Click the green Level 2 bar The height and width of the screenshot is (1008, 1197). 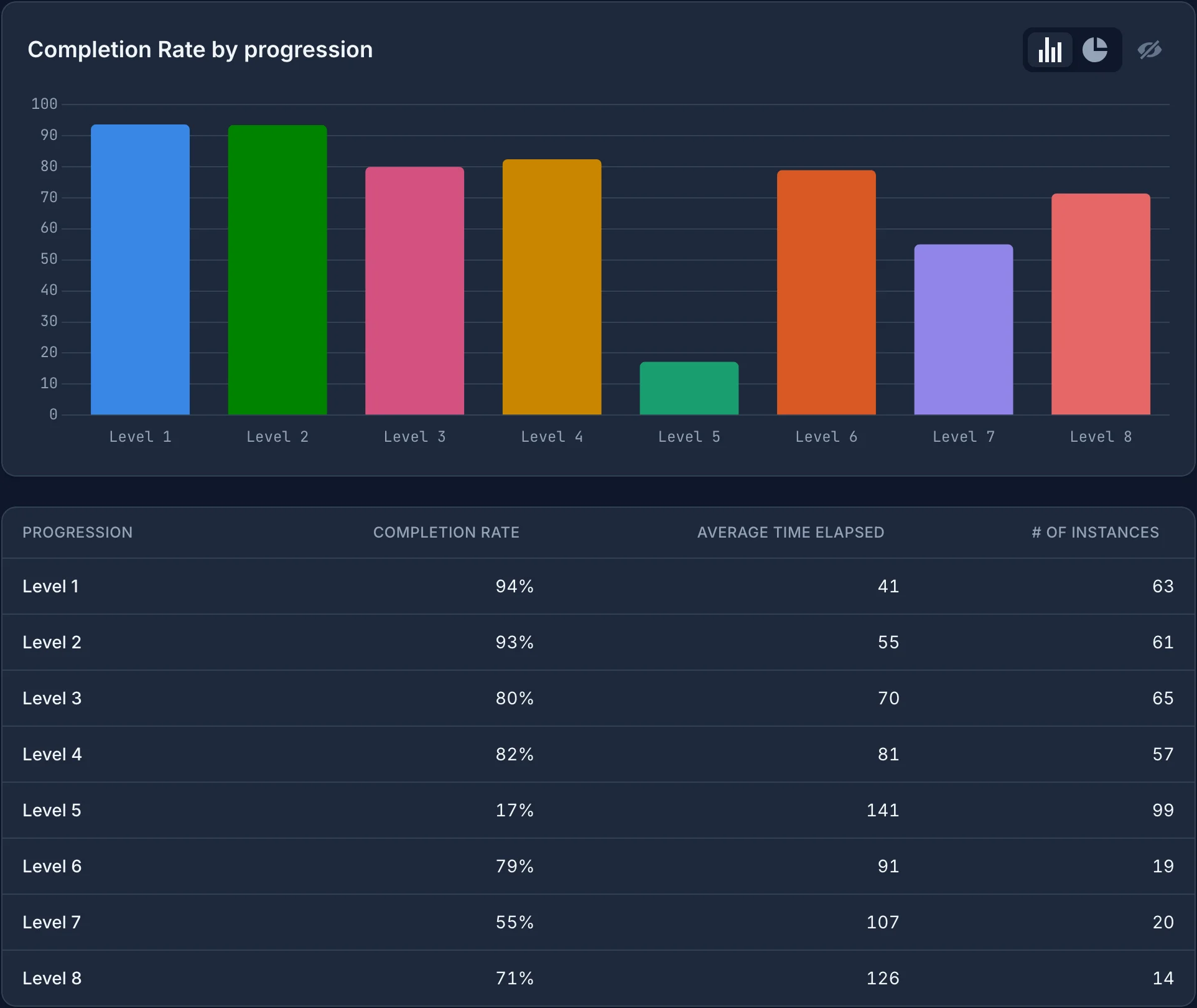click(x=277, y=270)
